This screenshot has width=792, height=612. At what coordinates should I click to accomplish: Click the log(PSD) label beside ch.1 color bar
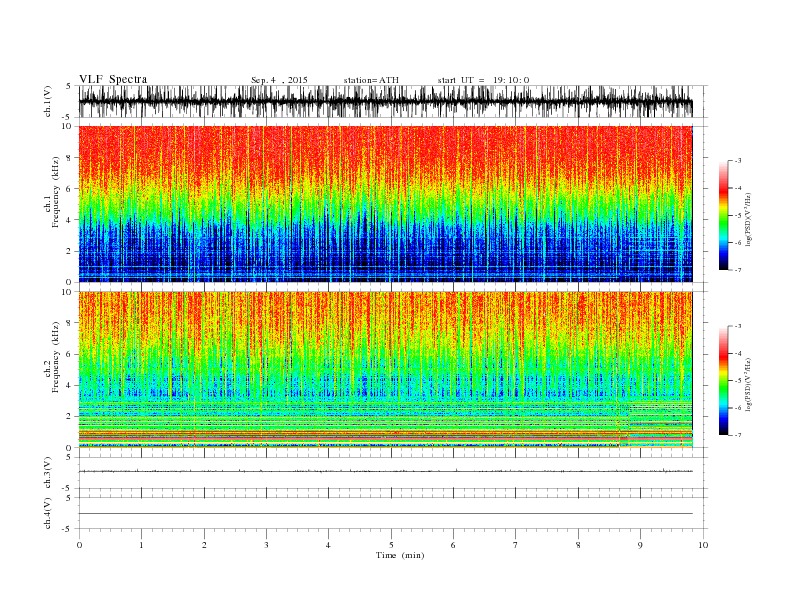pyautogui.click(x=748, y=219)
